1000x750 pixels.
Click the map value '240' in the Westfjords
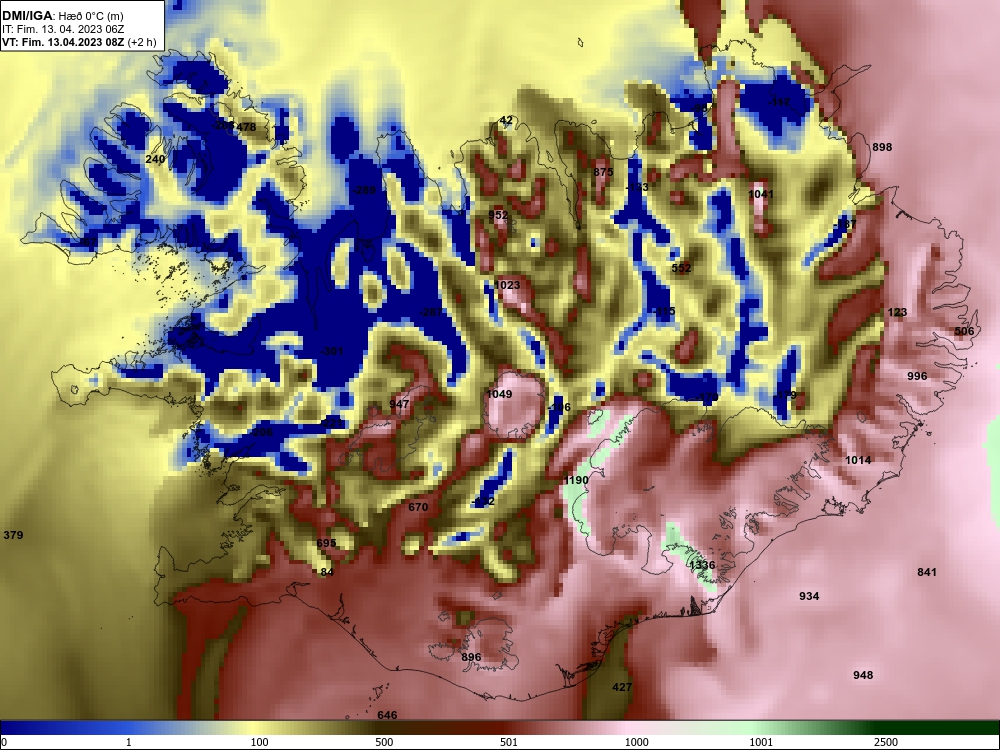156,159
